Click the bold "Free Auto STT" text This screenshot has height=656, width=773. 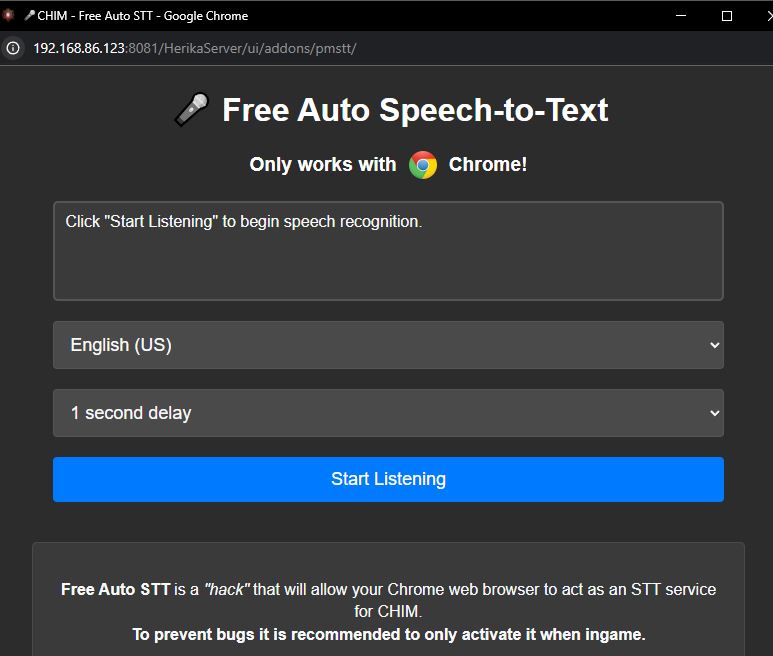pyautogui.click(x=115, y=589)
